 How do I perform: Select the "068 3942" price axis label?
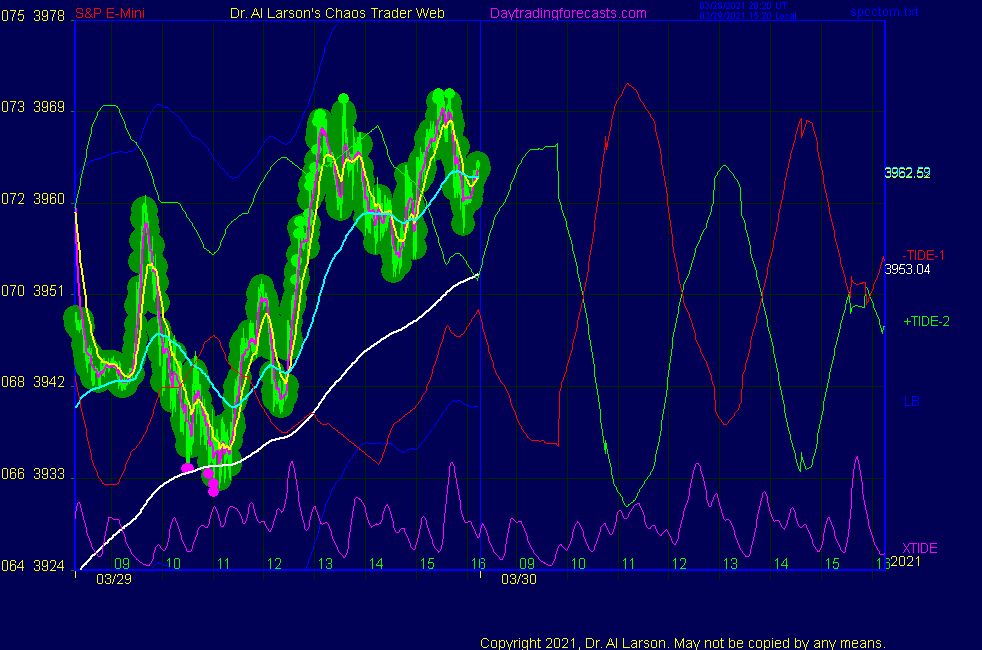pos(33,382)
